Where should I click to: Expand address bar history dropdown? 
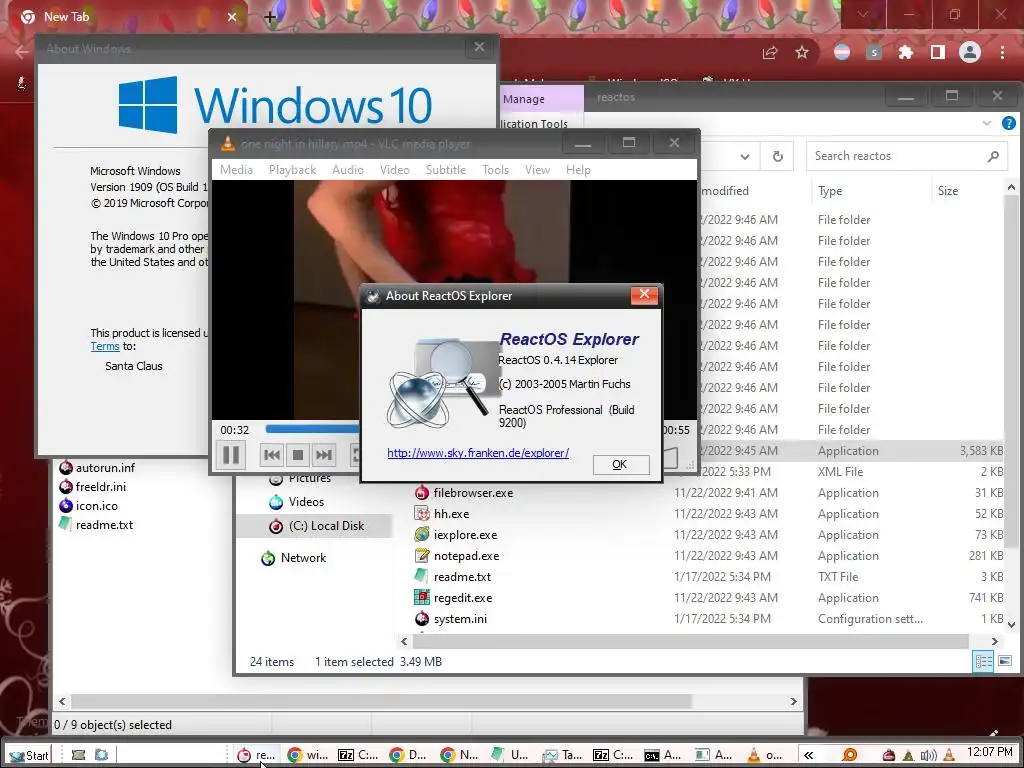click(744, 157)
